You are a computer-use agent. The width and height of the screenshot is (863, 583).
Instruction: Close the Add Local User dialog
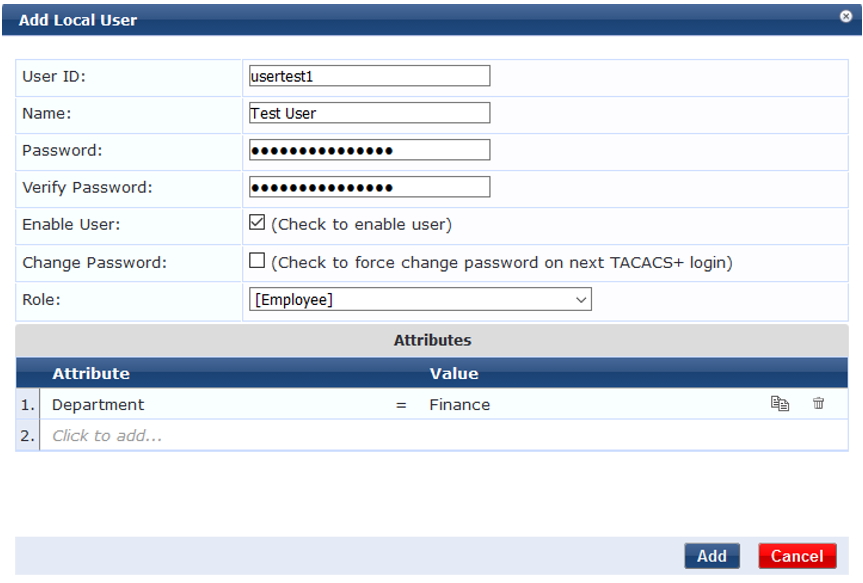click(x=846, y=17)
